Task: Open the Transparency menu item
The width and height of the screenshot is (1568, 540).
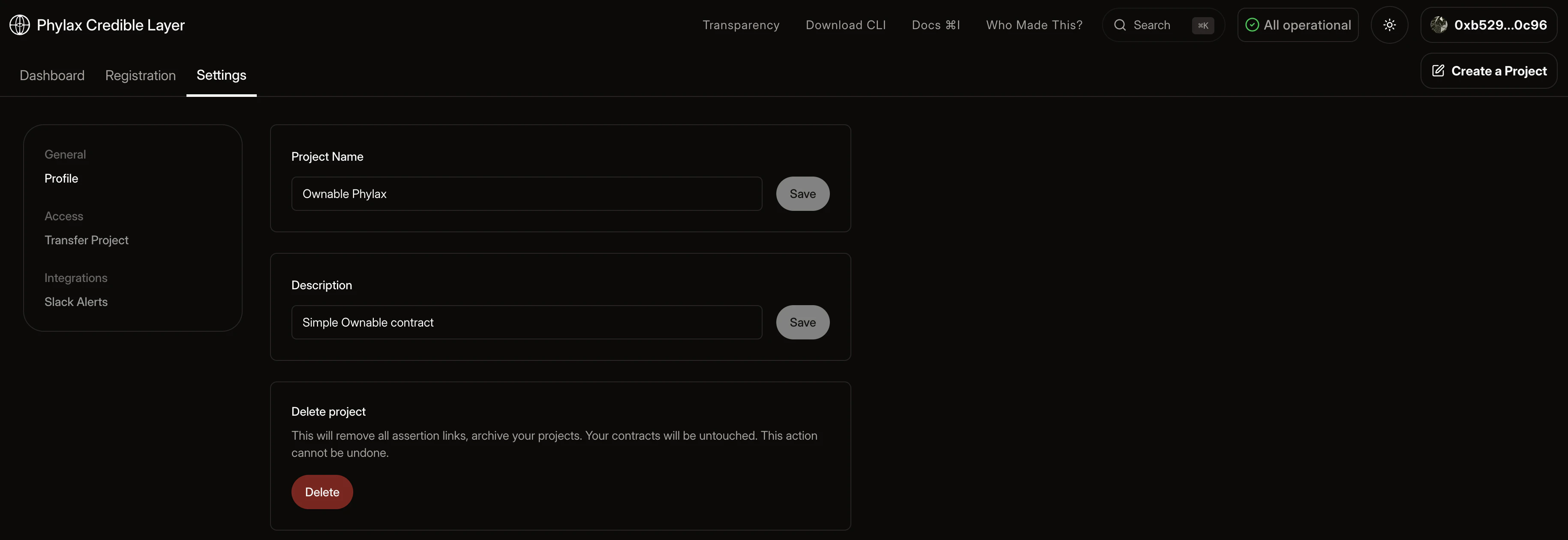Action: pyautogui.click(x=741, y=25)
